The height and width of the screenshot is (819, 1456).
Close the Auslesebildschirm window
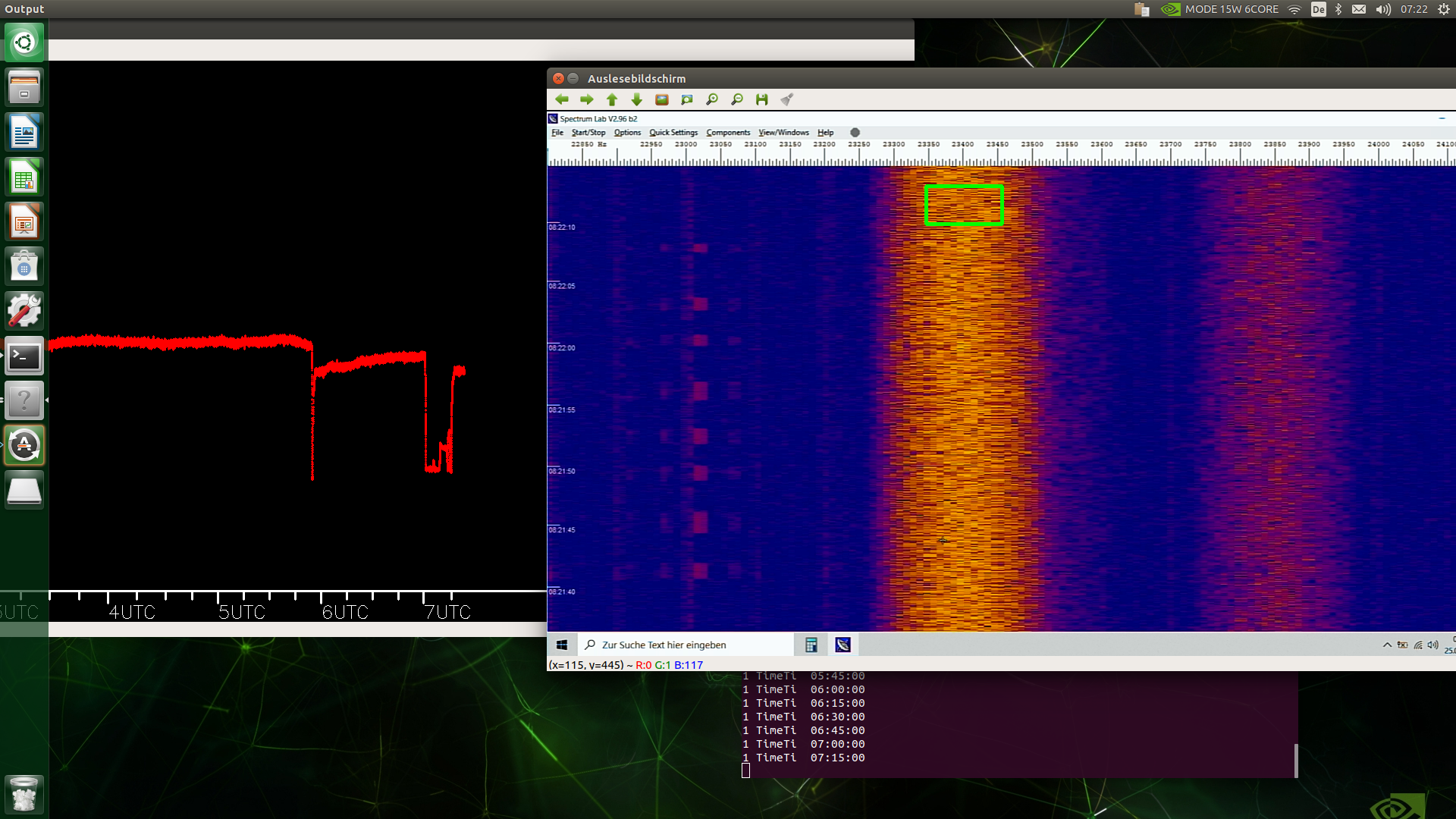[558, 78]
